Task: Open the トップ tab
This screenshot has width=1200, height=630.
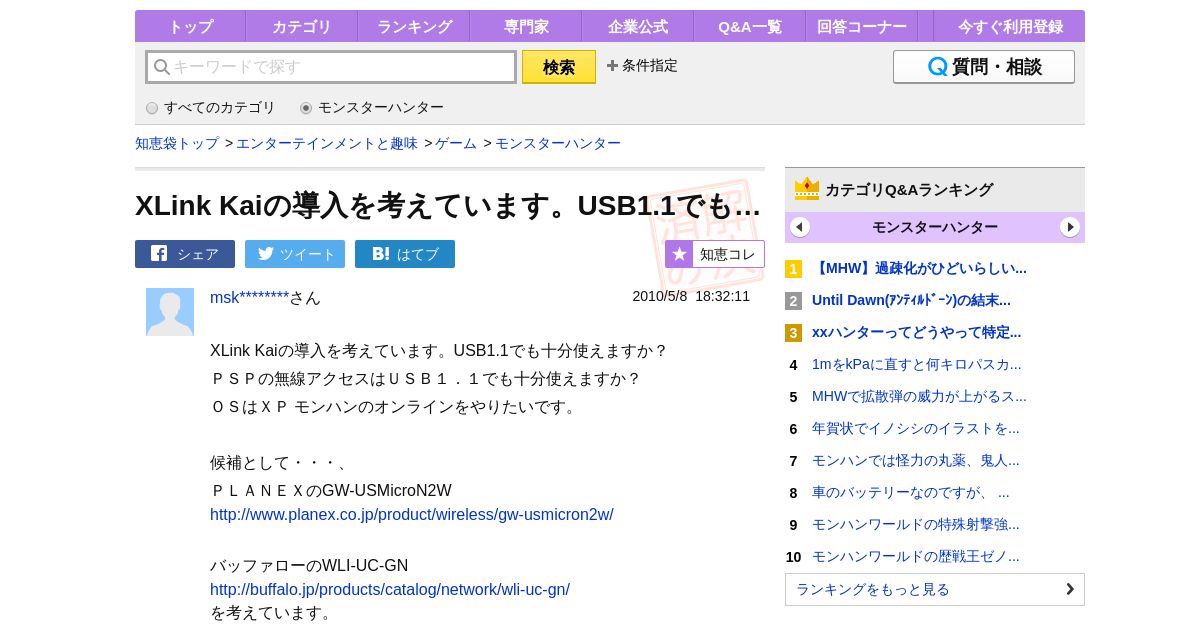Action: (x=190, y=27)
